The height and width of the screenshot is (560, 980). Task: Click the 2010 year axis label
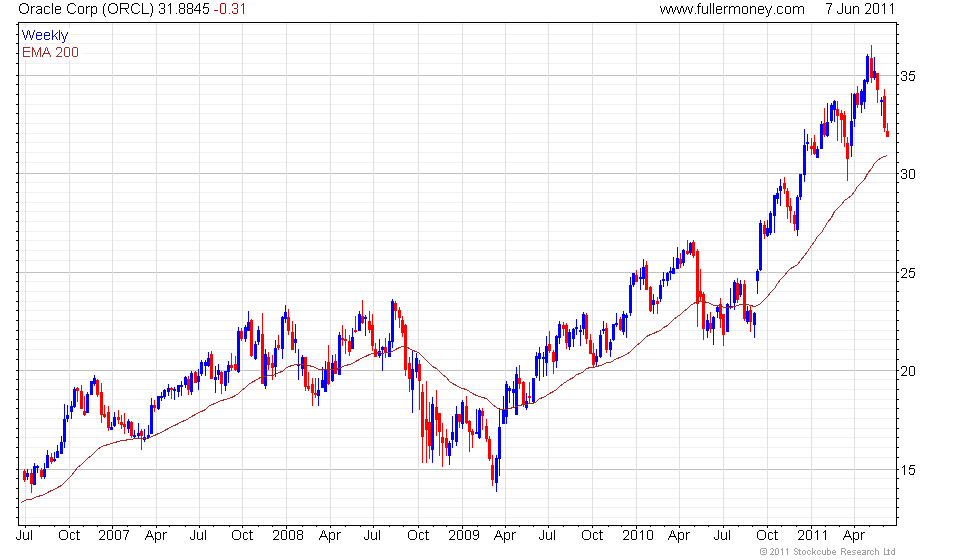click(638, 536)
